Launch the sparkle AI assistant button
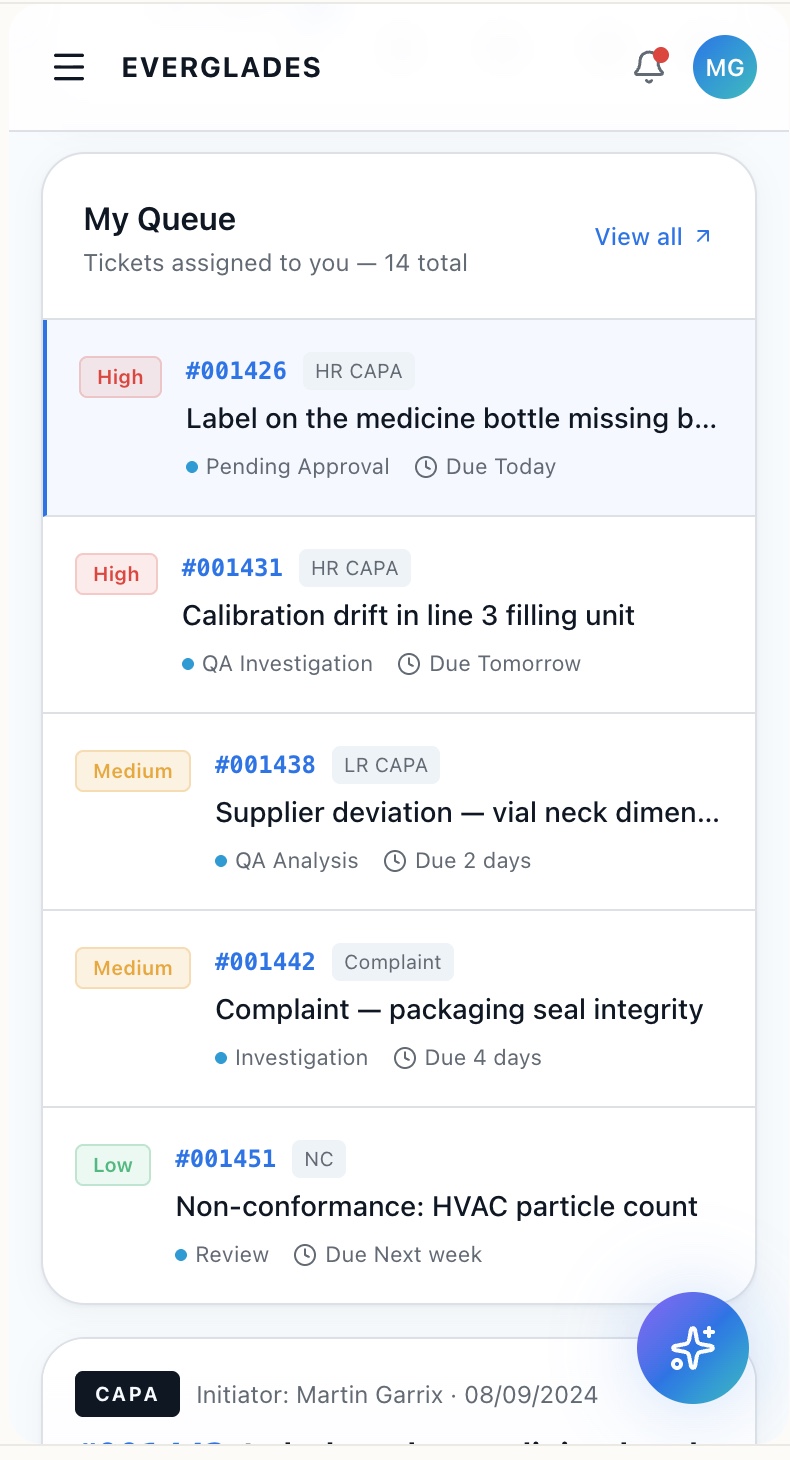The width and height of the screenshot is (790, 1460). coord(693,1348)
